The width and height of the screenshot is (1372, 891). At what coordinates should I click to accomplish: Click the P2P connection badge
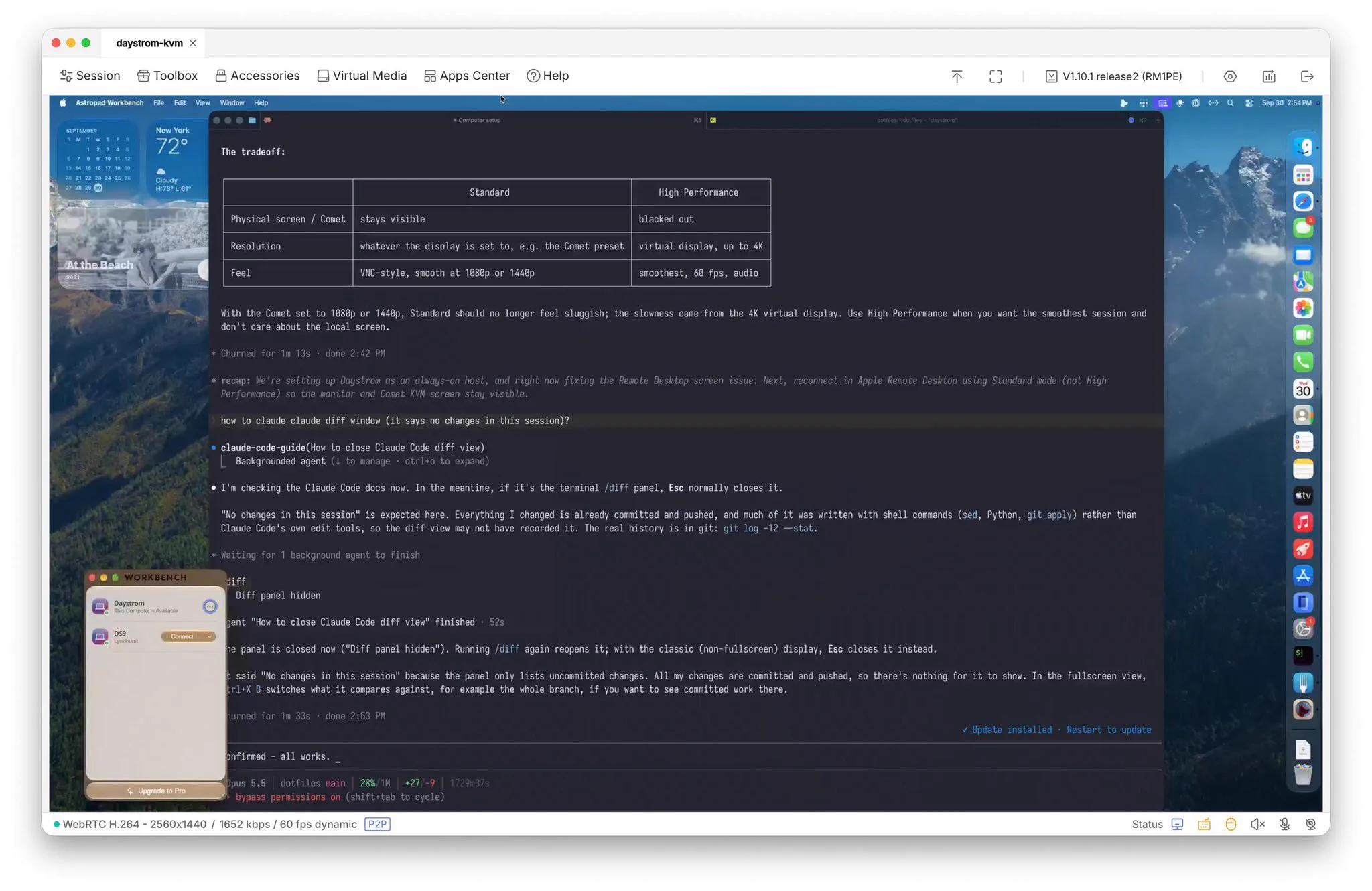[x=378, y=824]
